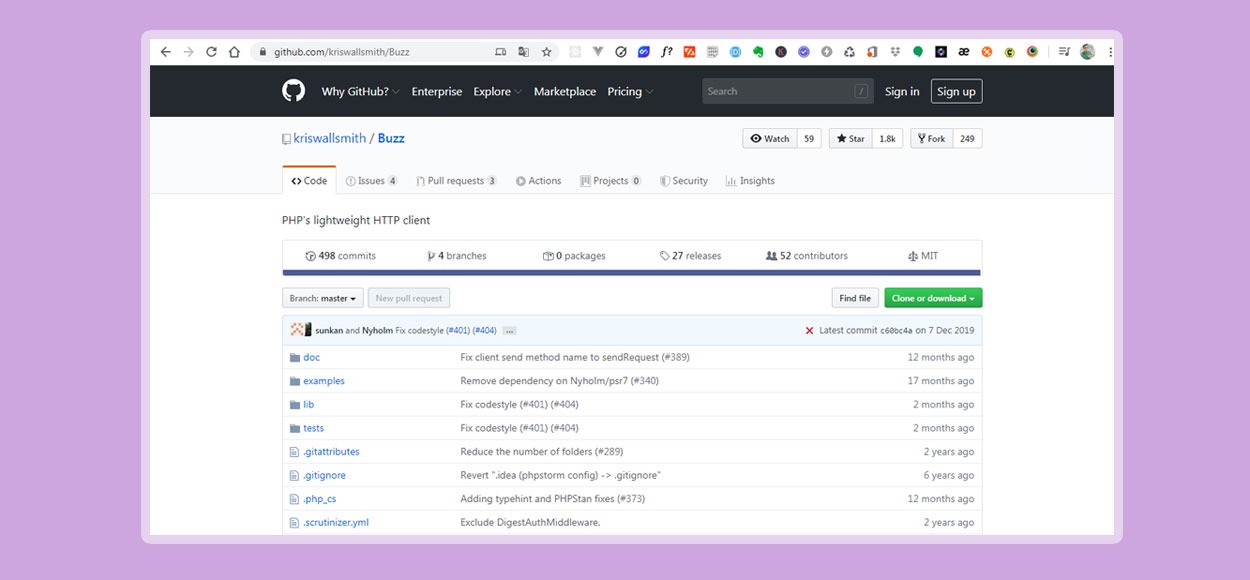1250x580 pixels.
Task: Switch to the Issues tab
Action: (x=371, y=181)
